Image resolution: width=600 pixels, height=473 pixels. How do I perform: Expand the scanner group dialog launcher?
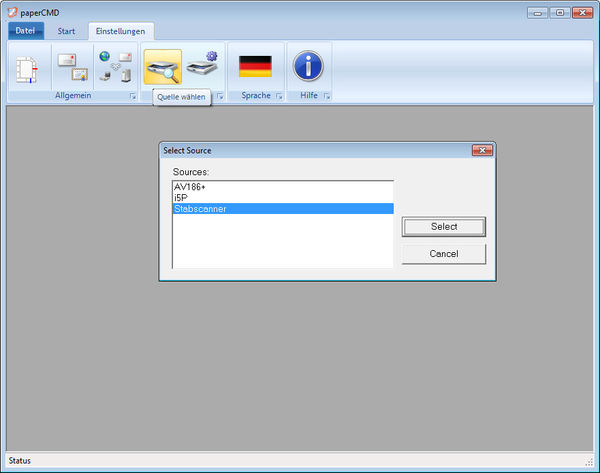pos(220,96)
